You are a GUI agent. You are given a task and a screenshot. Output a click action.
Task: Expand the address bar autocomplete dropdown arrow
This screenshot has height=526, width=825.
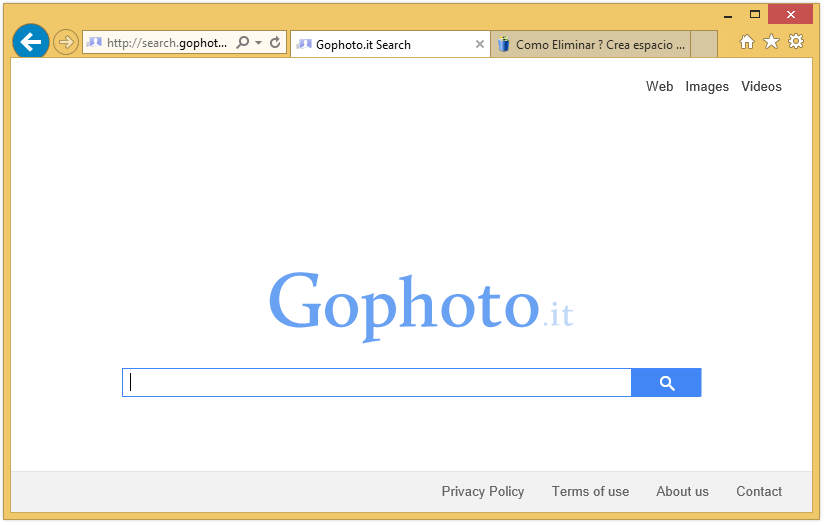258,43
